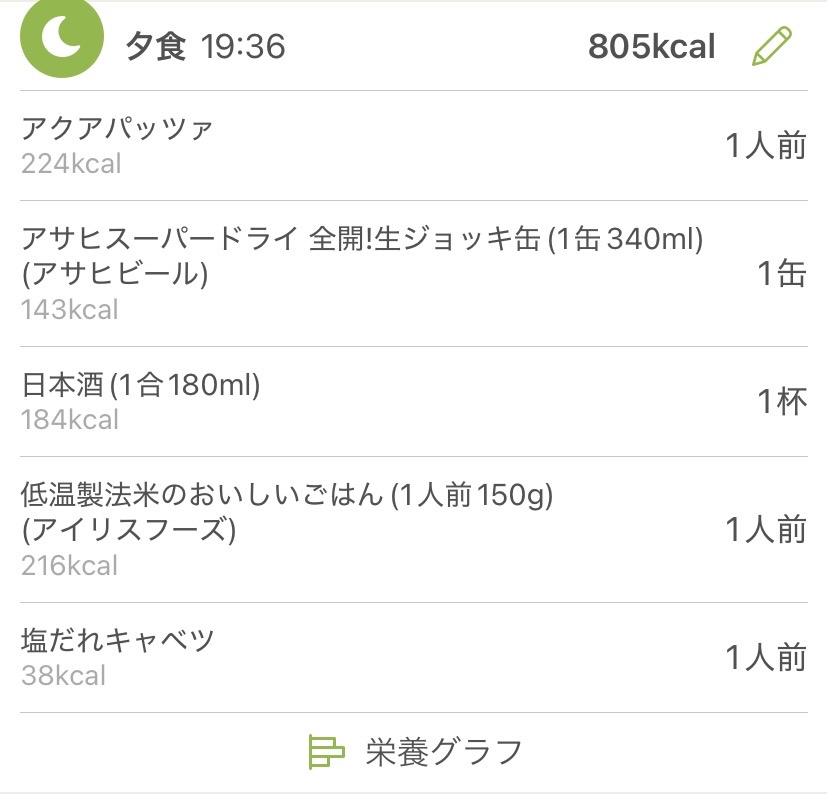Tap the 夕食 meal title
Screen dimensions: 827x794
pyautogui.click(x=156, y=46)
